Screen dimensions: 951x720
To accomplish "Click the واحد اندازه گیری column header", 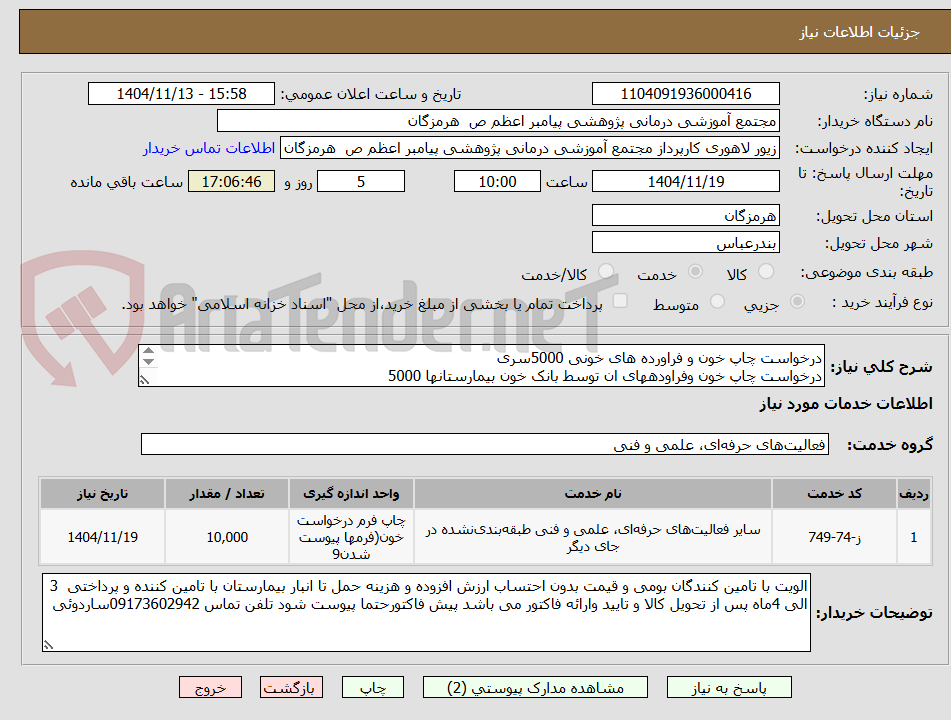I will click(351, 494).
